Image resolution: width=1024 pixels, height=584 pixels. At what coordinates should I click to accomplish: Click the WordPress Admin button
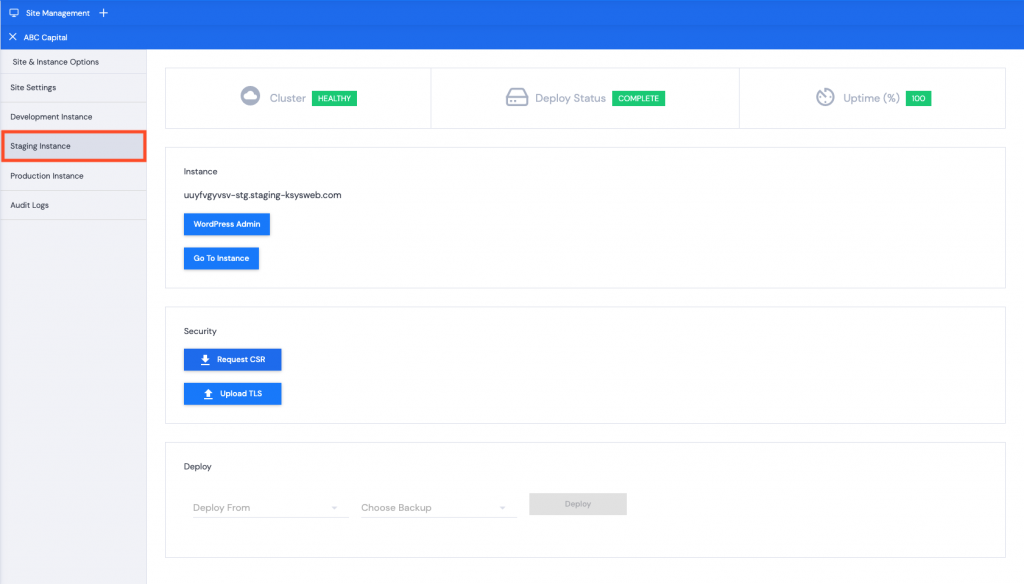(x=227, y=224)
